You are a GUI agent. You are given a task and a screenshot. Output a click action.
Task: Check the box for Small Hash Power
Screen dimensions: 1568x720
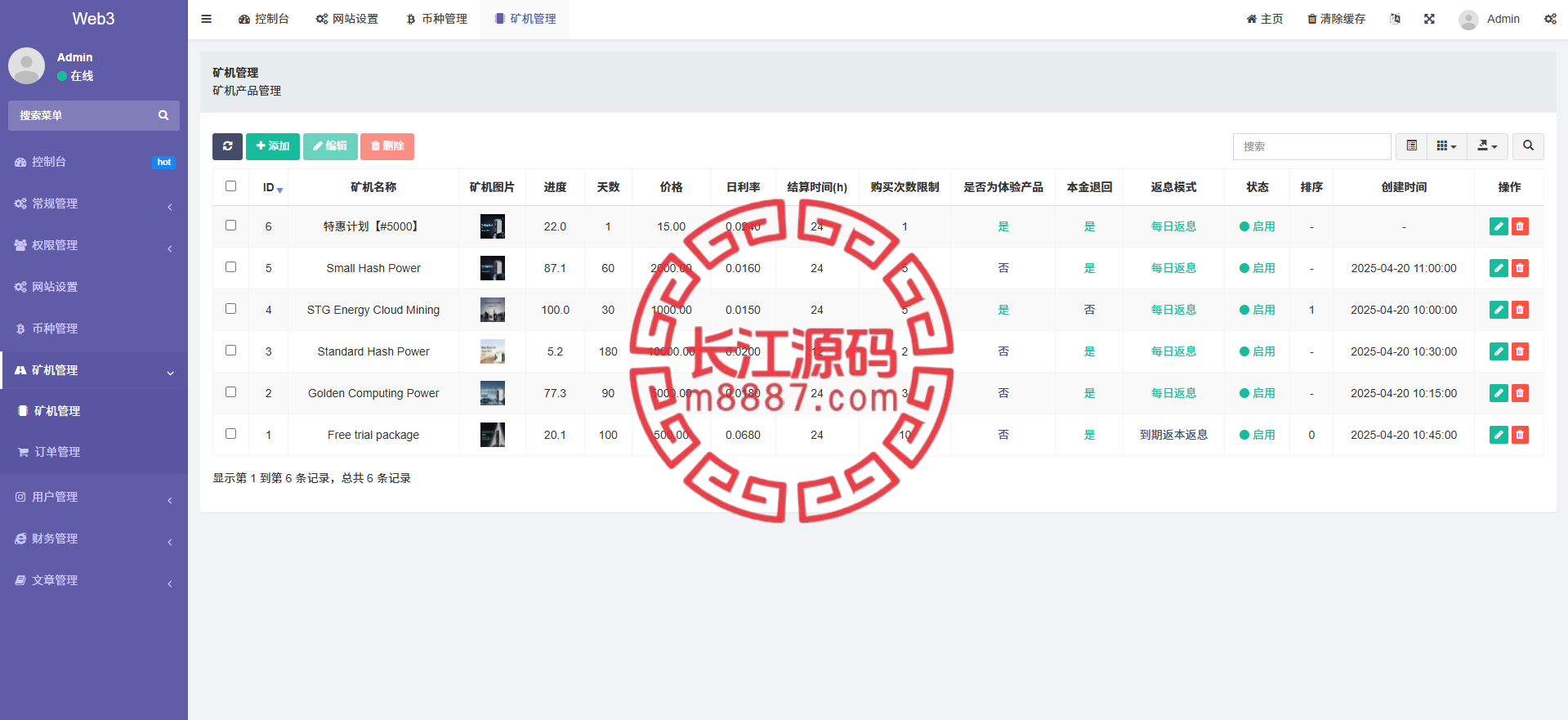[x=230, y=267]
